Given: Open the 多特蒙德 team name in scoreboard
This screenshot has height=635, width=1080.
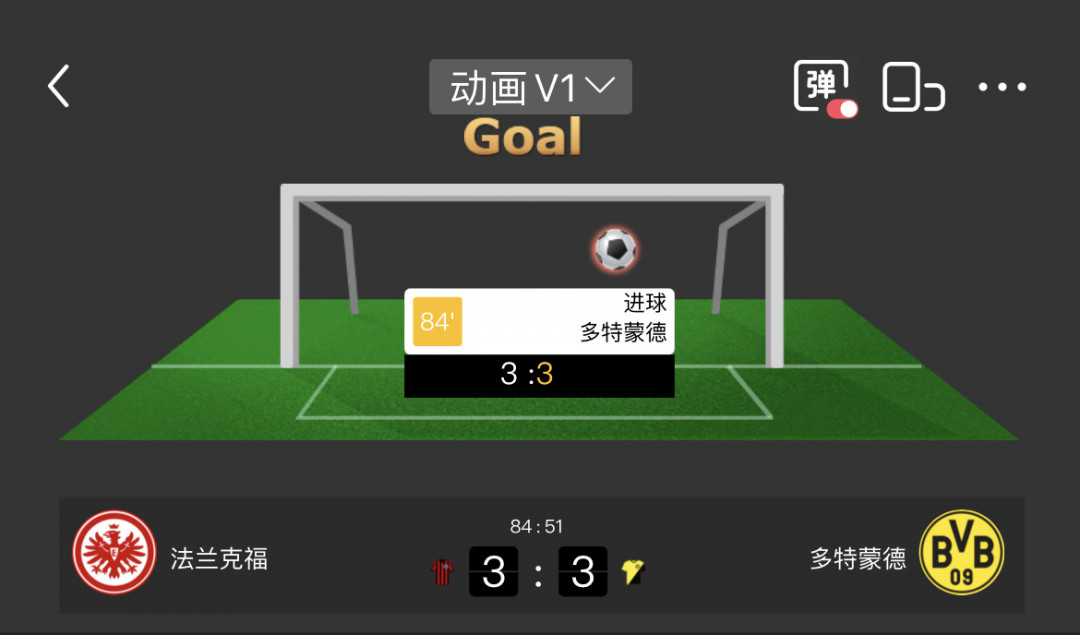Looking at the screenshot, I should click(x=858, y=559).
